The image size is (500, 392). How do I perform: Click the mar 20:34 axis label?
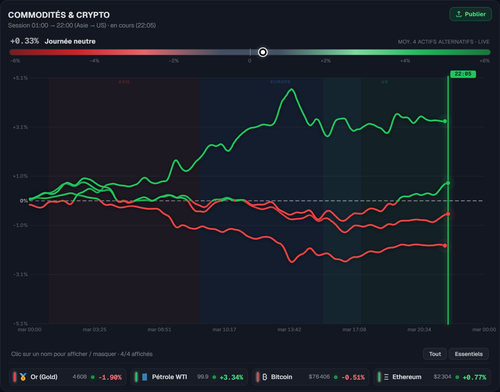(419, 329)
